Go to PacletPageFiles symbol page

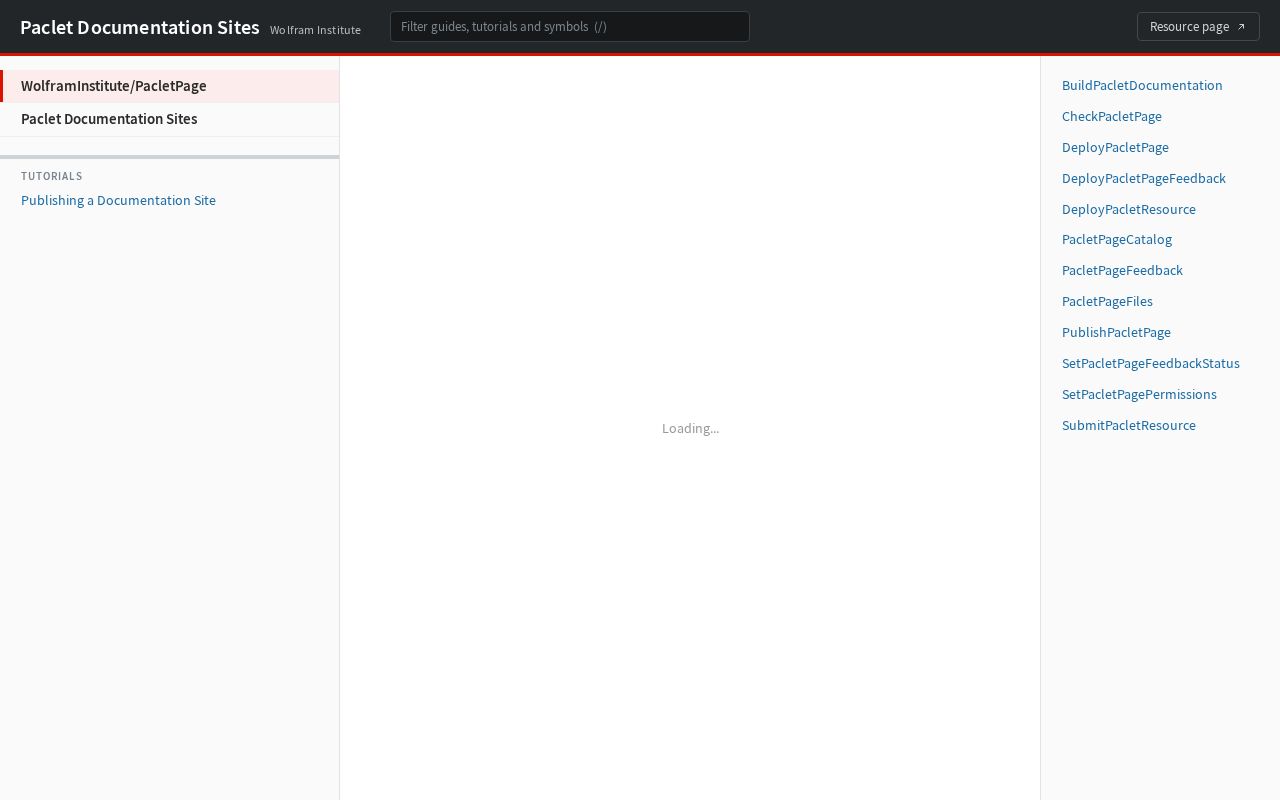[x=1107, y=301]
